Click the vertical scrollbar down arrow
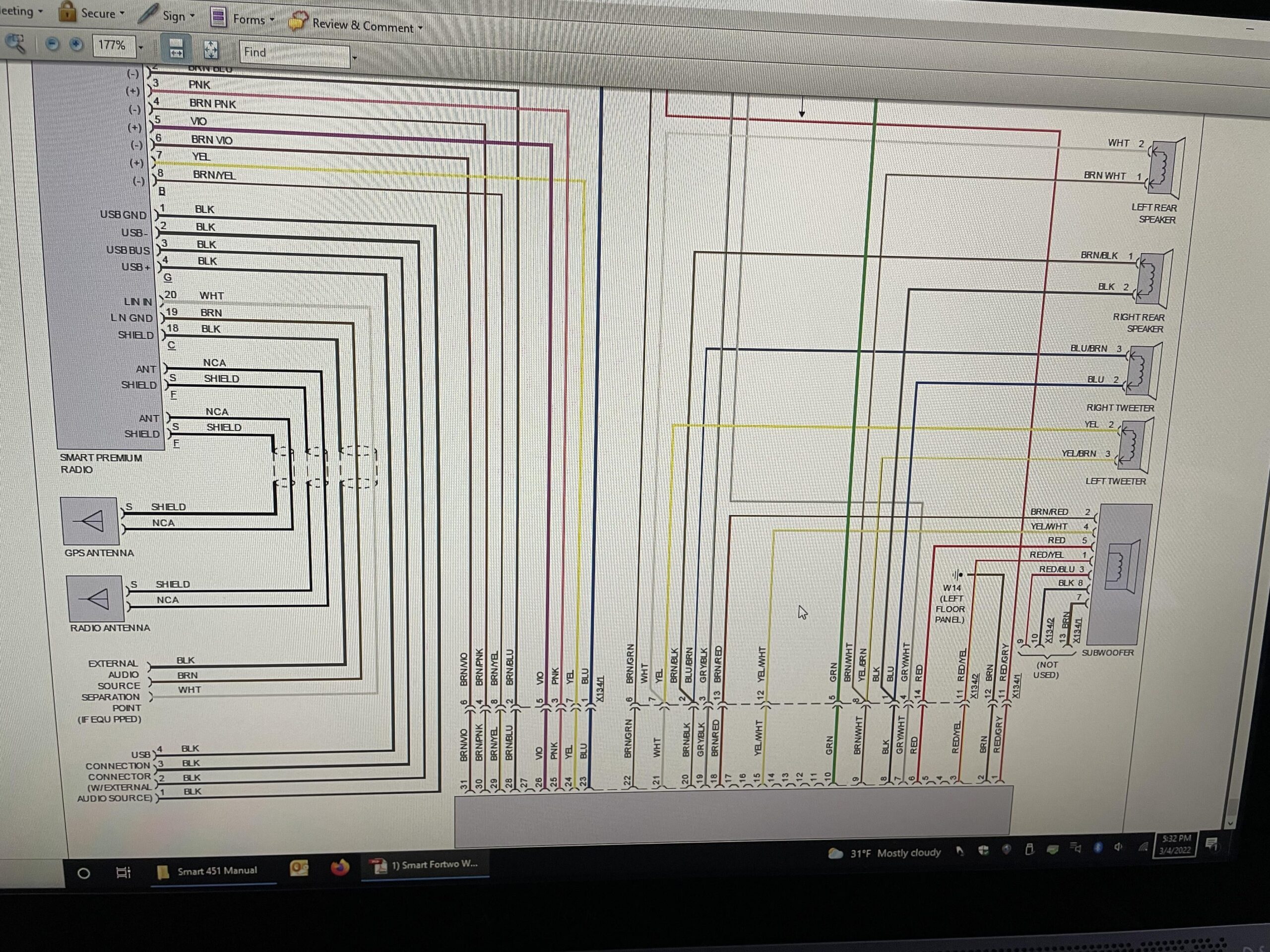The height and width of the screenshot is (952, 1270). click(x=1230, y=823)
